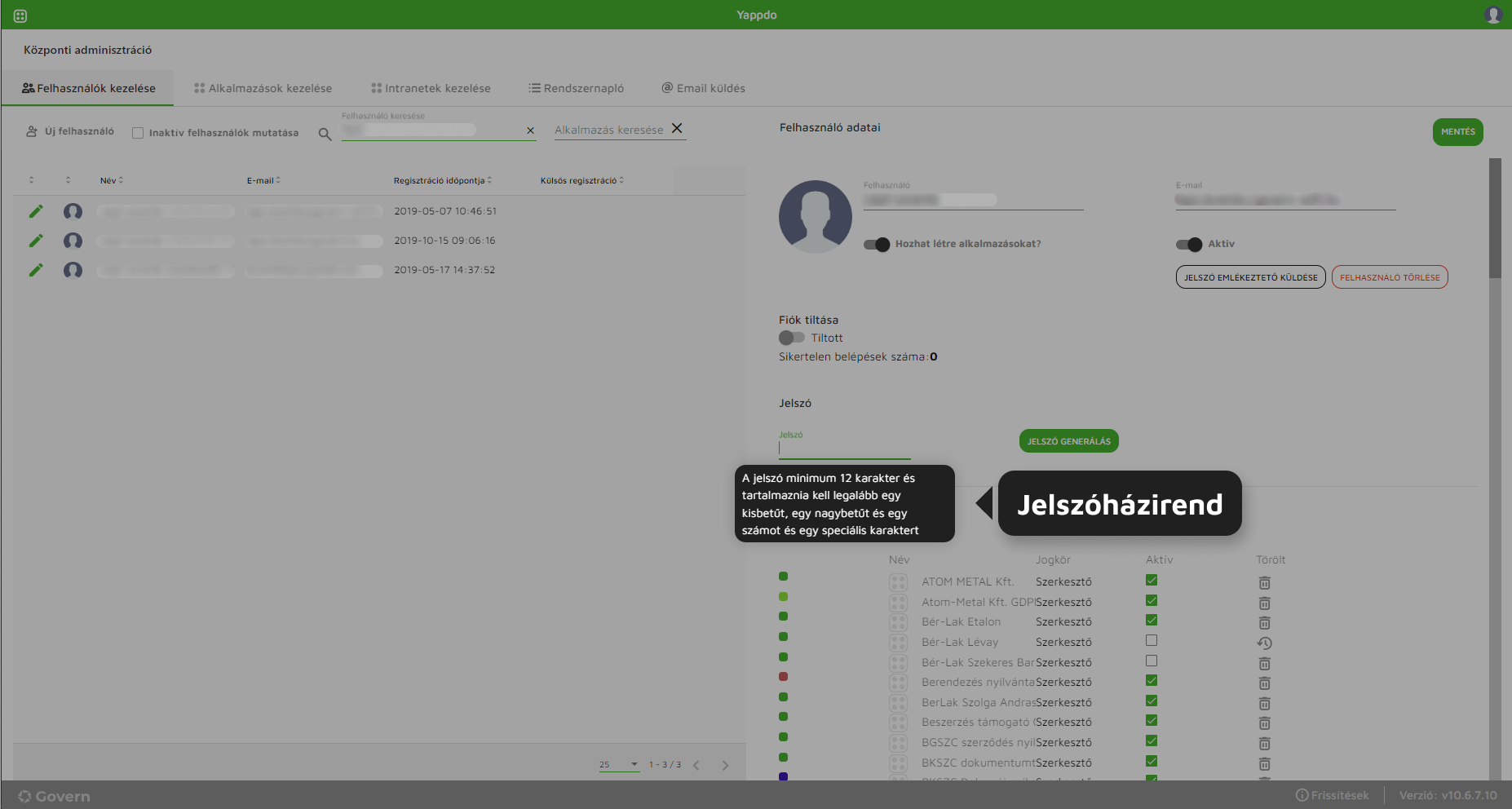Delete Bér-Lak Szekeres permission
The height and width of the screenshot is (809, 1512).
[x=1264, y=663]
